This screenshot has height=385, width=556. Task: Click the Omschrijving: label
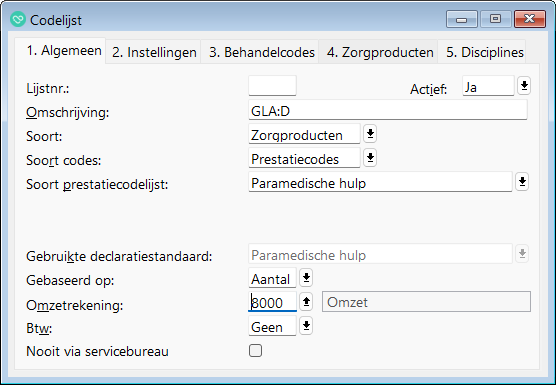point(68,113)
